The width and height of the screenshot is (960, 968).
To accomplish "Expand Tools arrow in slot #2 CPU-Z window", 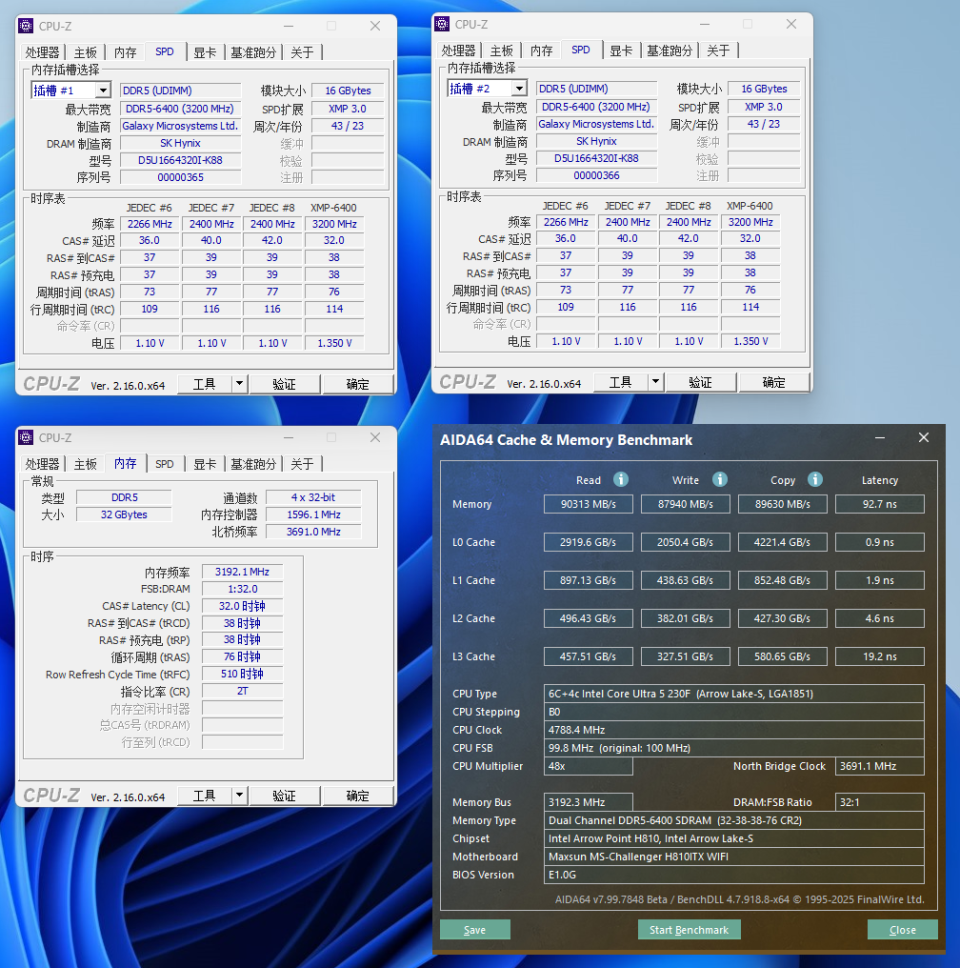I will (656, 382).
